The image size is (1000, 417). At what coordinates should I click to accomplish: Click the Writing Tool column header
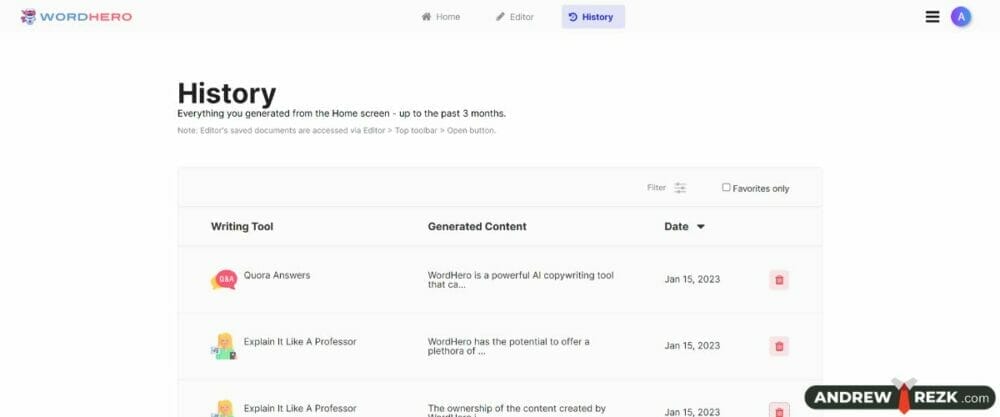(242, 226)
